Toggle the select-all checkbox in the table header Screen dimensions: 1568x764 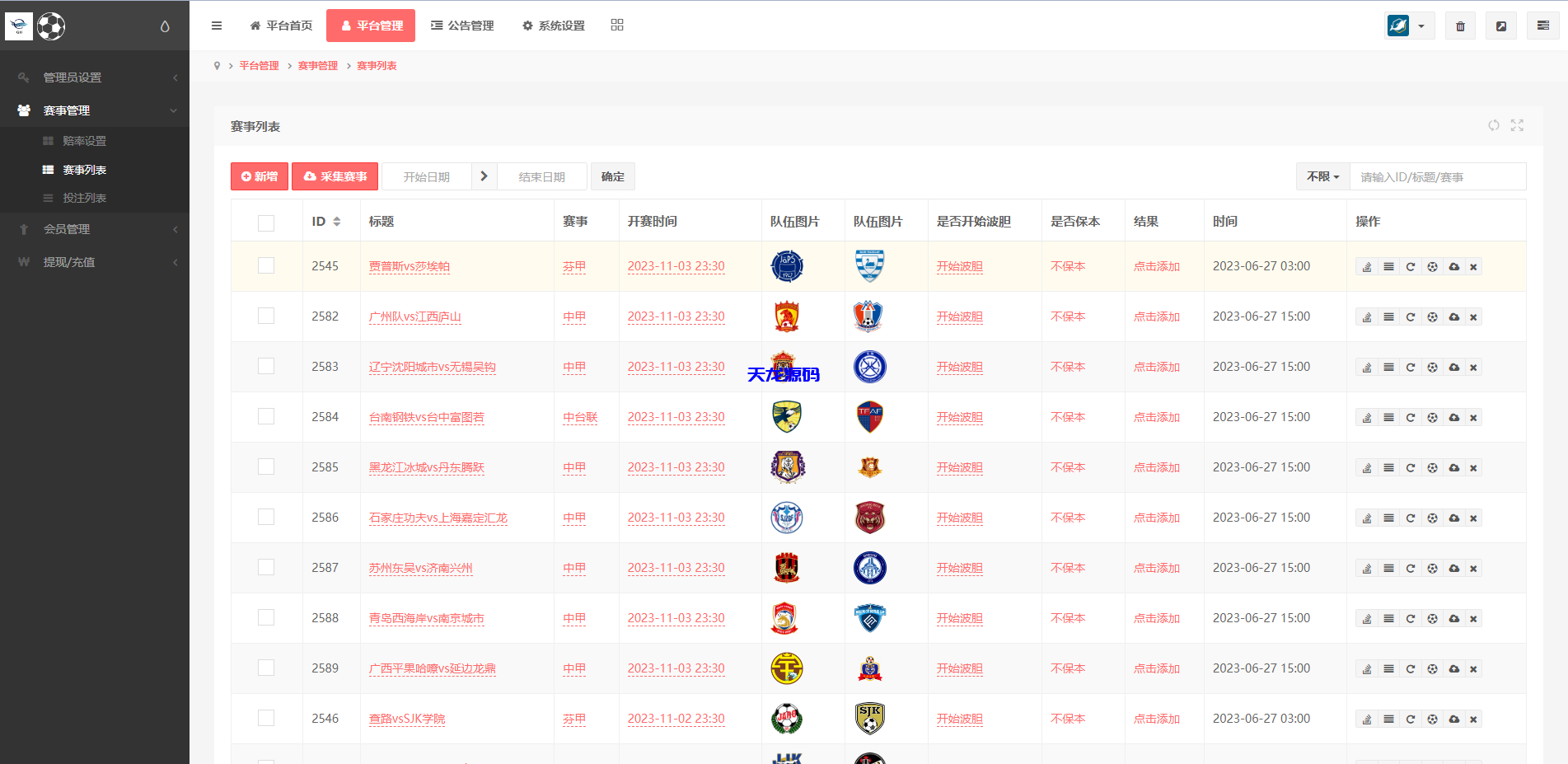(265, 223)
